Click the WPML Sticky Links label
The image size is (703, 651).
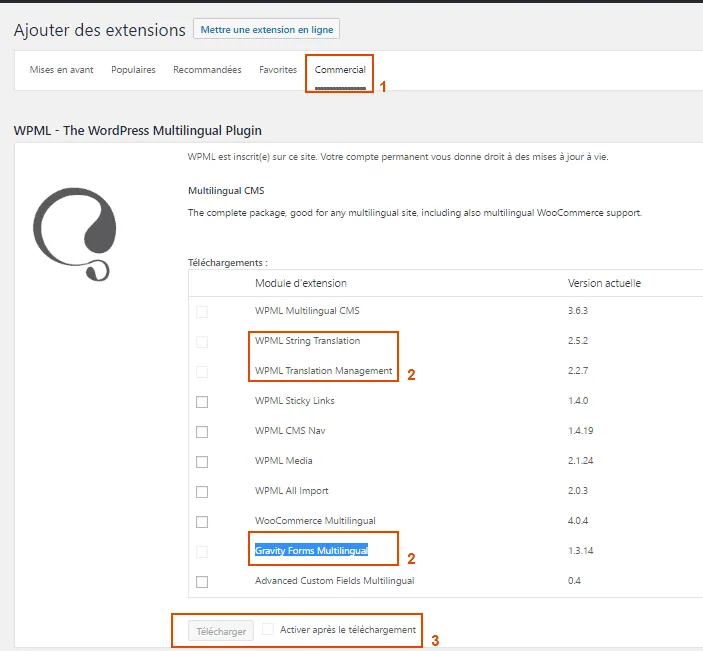click(295, 400)
